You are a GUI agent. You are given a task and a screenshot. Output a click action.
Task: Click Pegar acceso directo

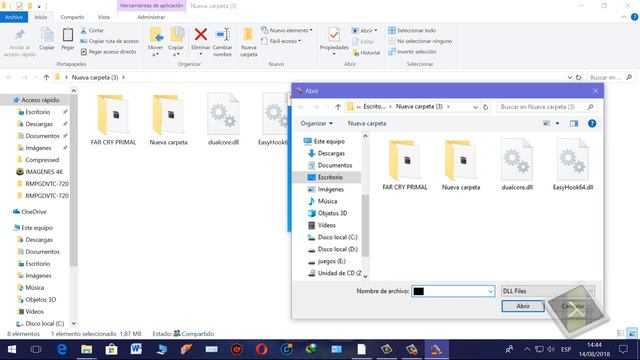[108, 52]
